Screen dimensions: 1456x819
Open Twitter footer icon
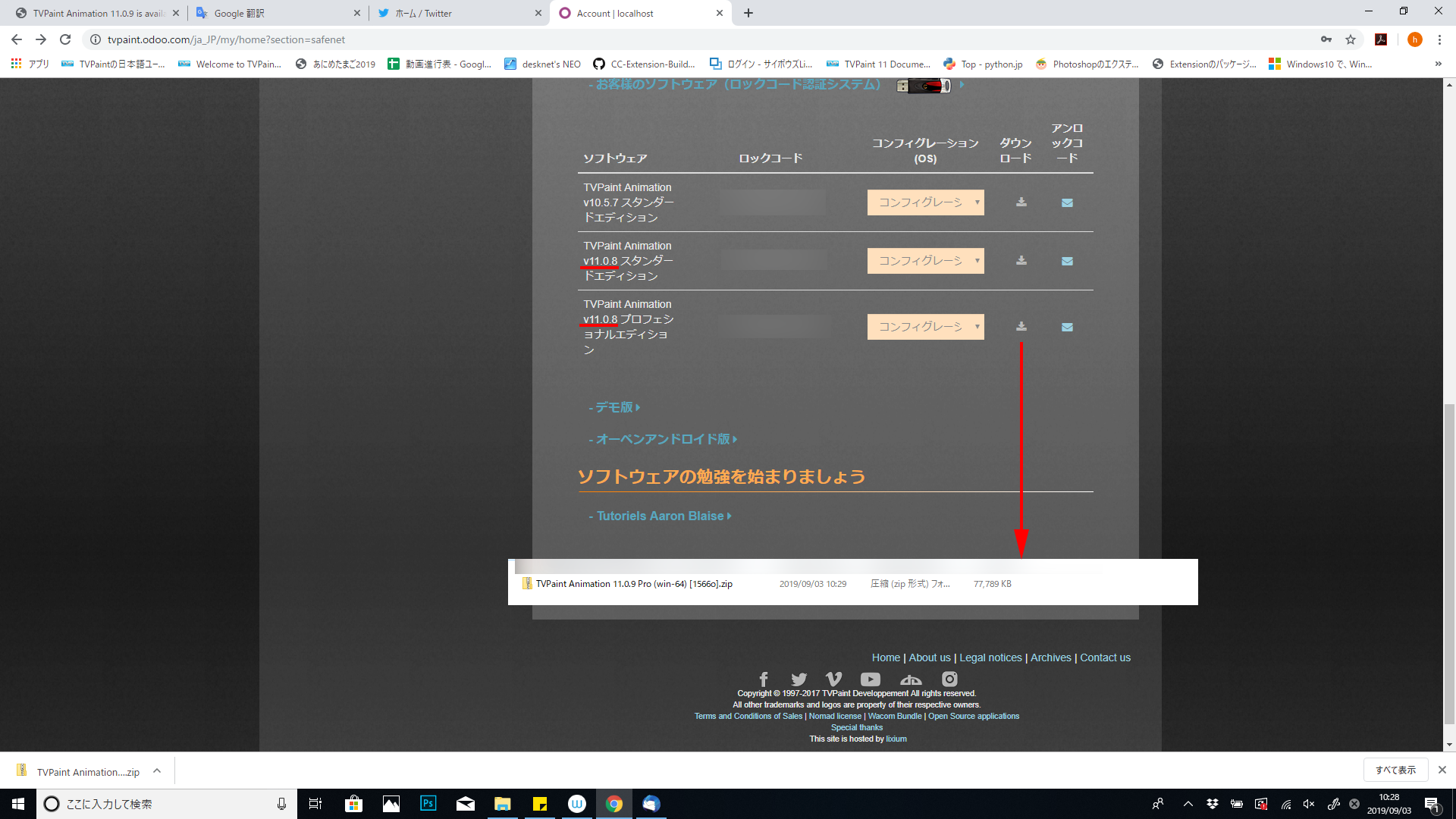click(x=799, y=679)
